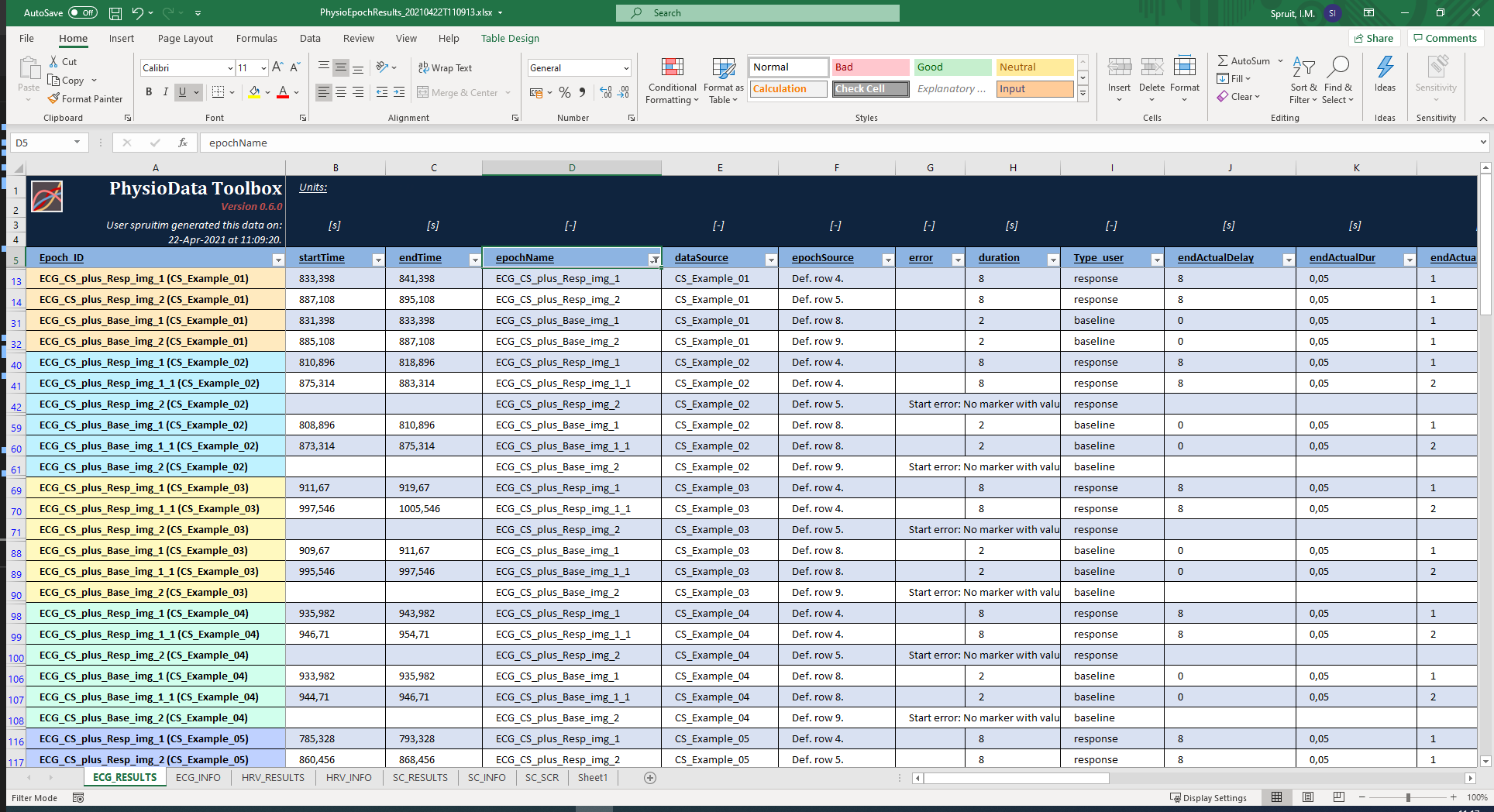Toggle Wrap Text for selected cell
Screen dimensions: 1494x812
(446, 67)
